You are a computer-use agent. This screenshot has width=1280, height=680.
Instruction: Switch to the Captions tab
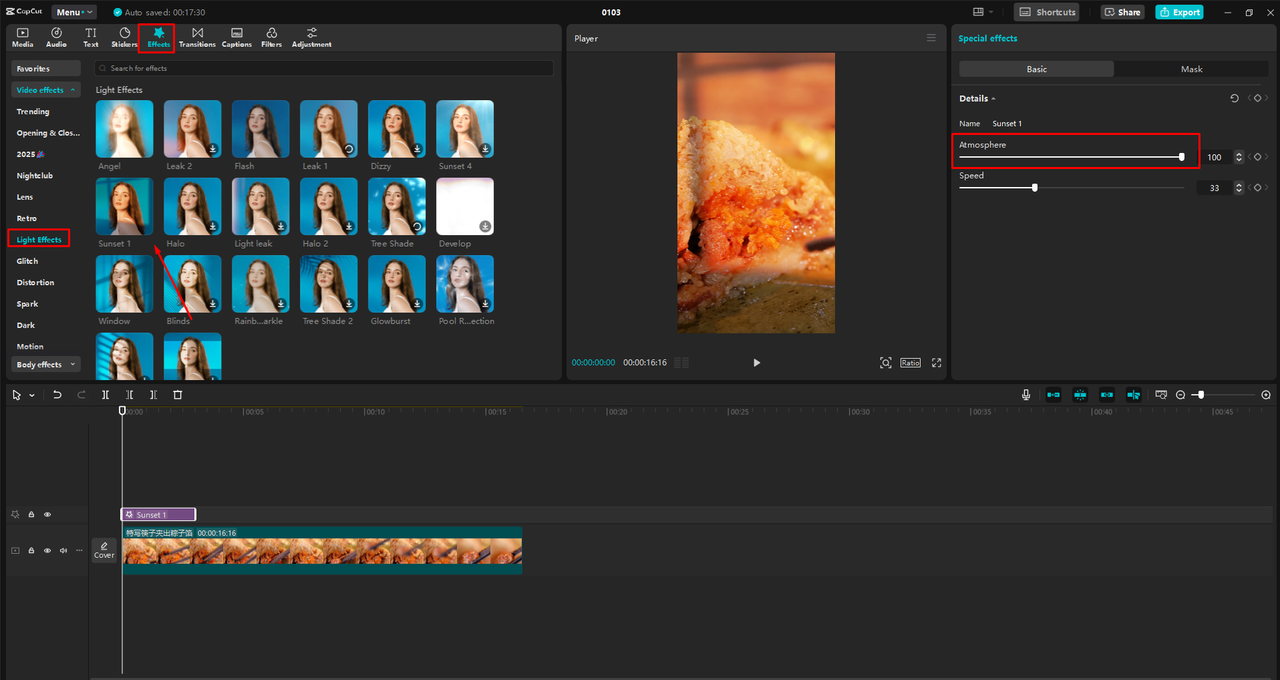point(237,38)
